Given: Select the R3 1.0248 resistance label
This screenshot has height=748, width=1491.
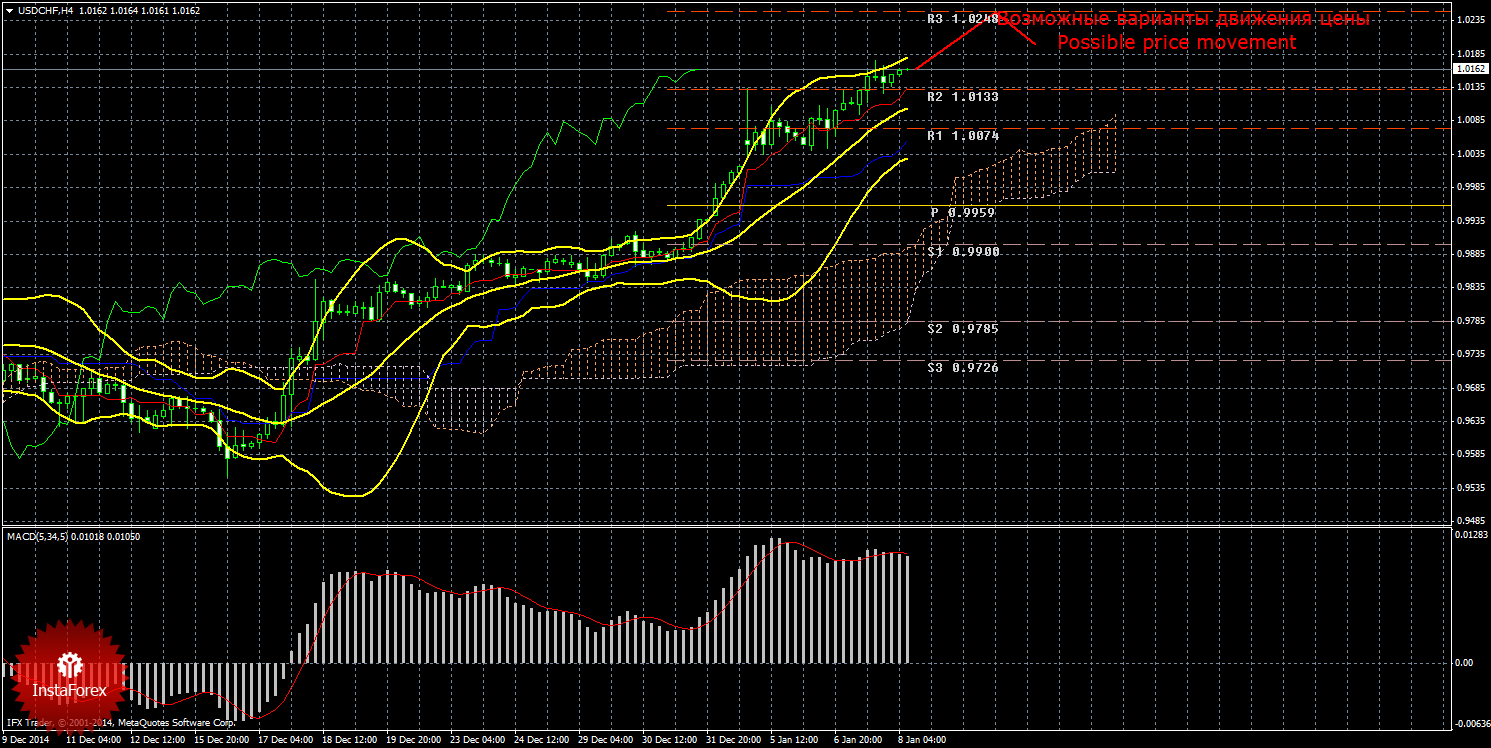Looking at the screenshot, I should click(x=962, y=19).
